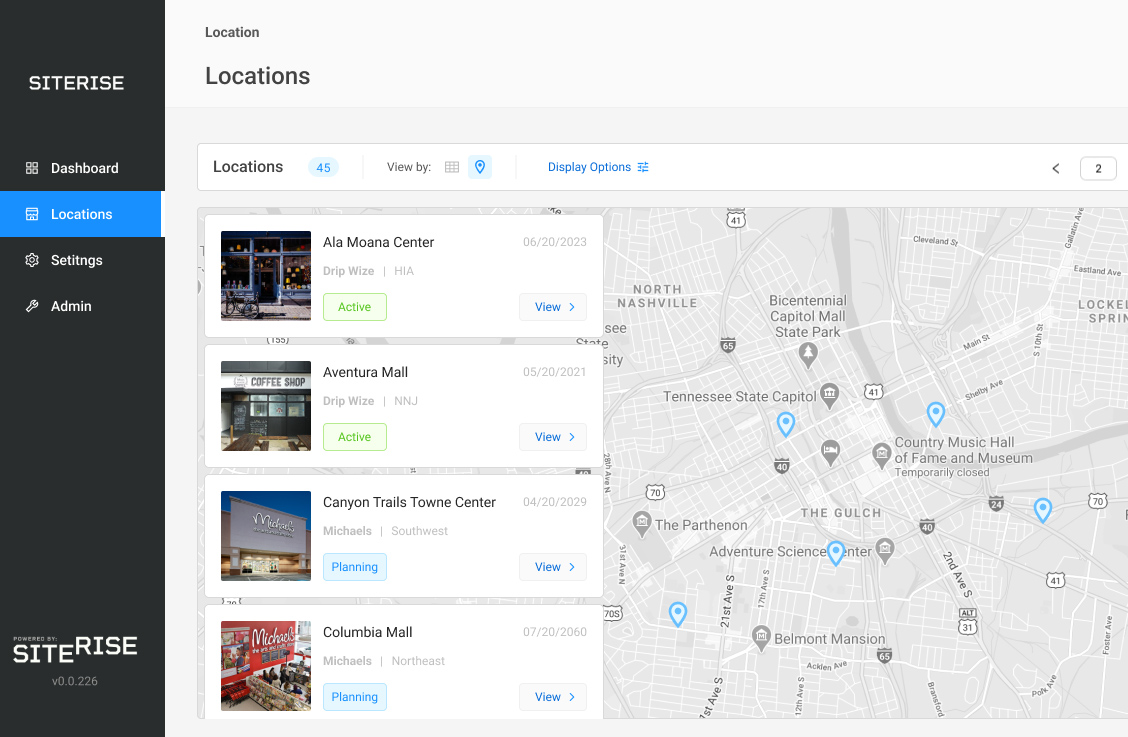Enable the Active status badge on Aventura Mall

[x=354, y=437]
